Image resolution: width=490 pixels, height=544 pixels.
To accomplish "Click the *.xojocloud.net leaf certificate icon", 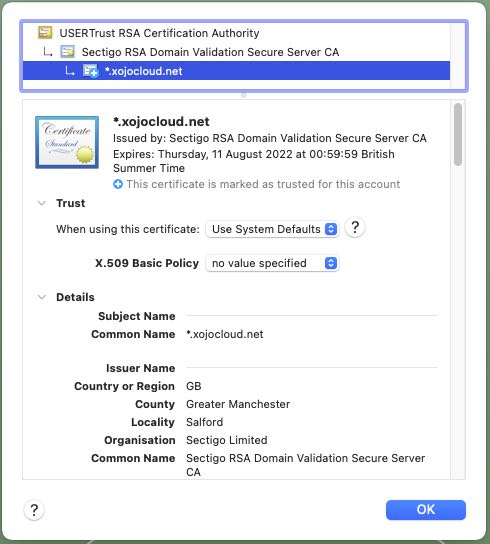I will [91, 71].
